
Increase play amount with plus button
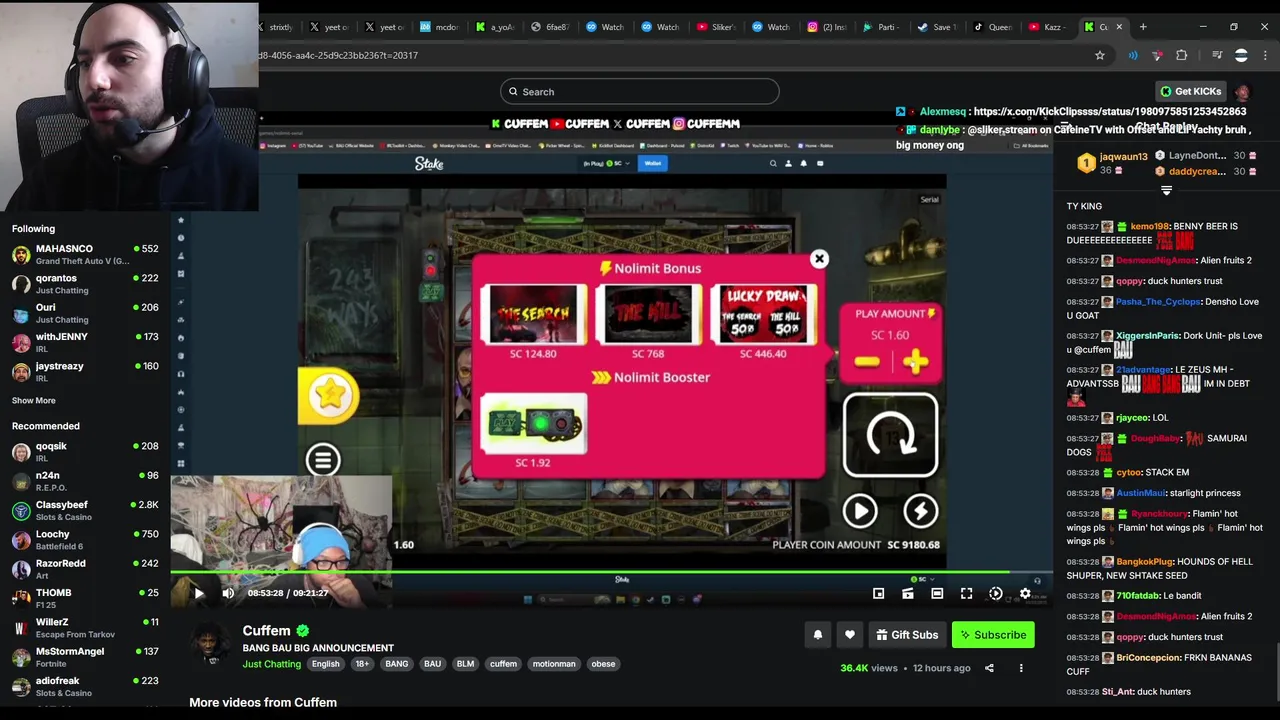pyautogui.click(x=915, y=362)
